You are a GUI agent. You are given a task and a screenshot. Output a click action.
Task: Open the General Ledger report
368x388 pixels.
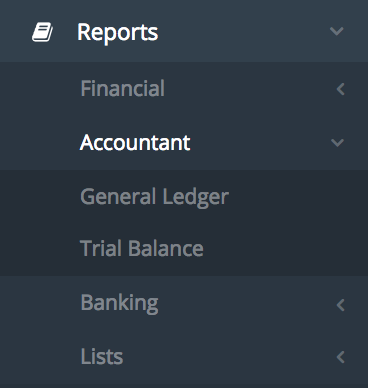pos(154,197)
